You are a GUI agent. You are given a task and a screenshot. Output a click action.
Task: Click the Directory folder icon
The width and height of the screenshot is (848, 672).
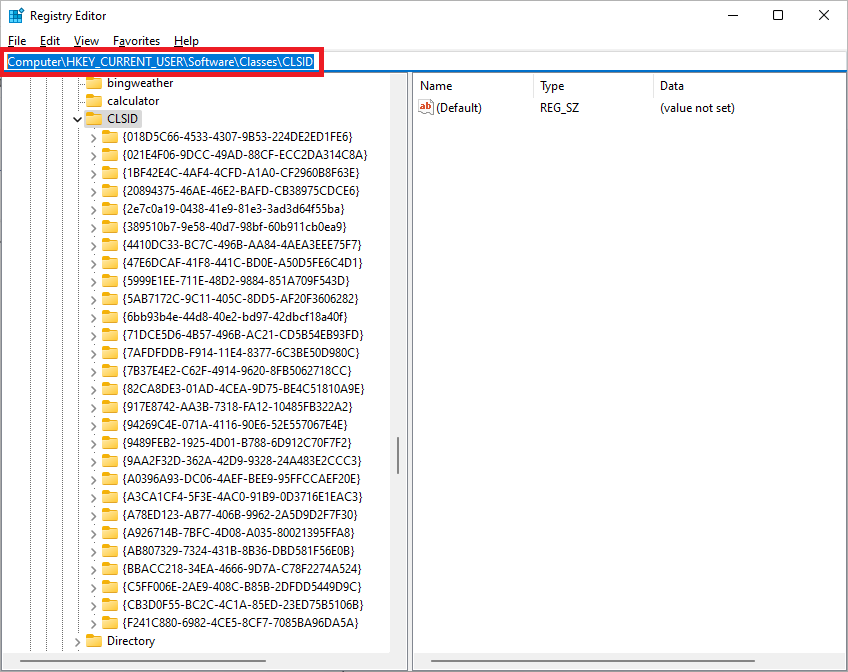coord(94,641)
